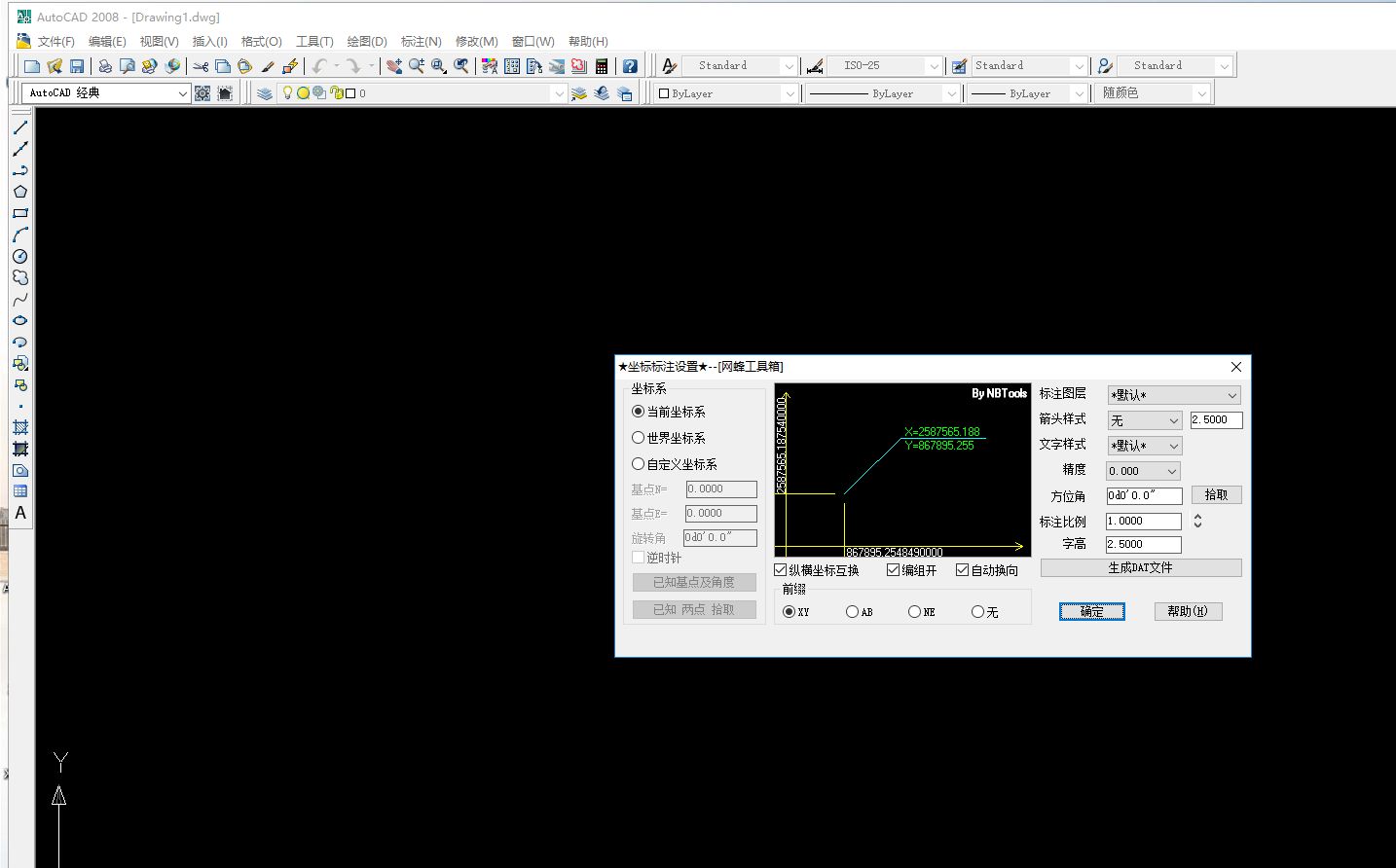Choose NE prefix radio button
The width and height of the screenshot is (1396, 868).
(x=921, y=612)
